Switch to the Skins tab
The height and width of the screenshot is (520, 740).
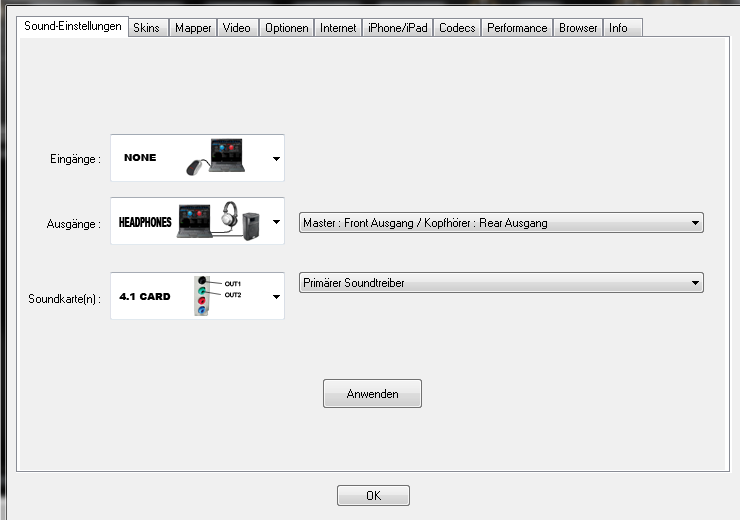click(x=146, y=28)
